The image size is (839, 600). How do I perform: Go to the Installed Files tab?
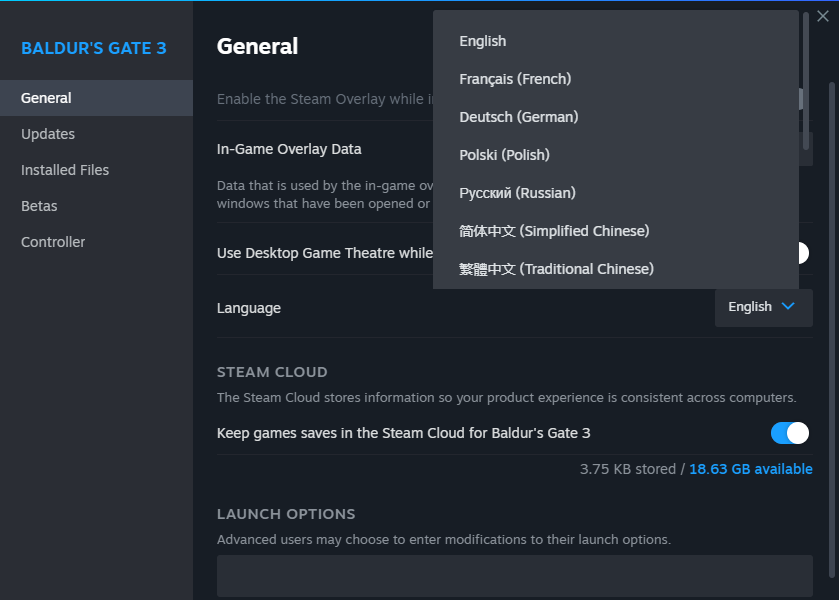point(96,170)
